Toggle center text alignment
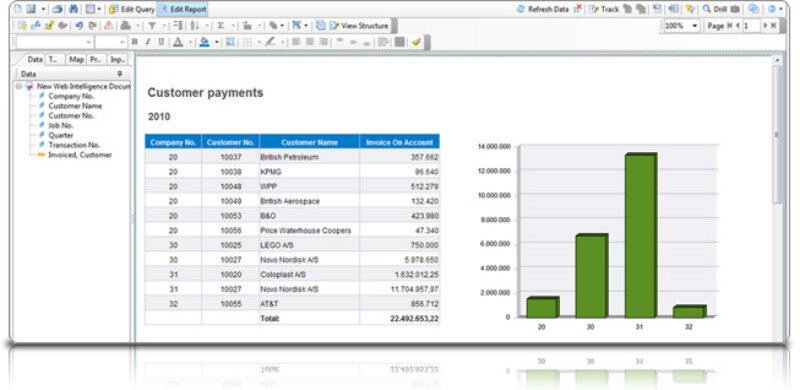The height and width of the screenshot is (390, 800). point(310,42)
